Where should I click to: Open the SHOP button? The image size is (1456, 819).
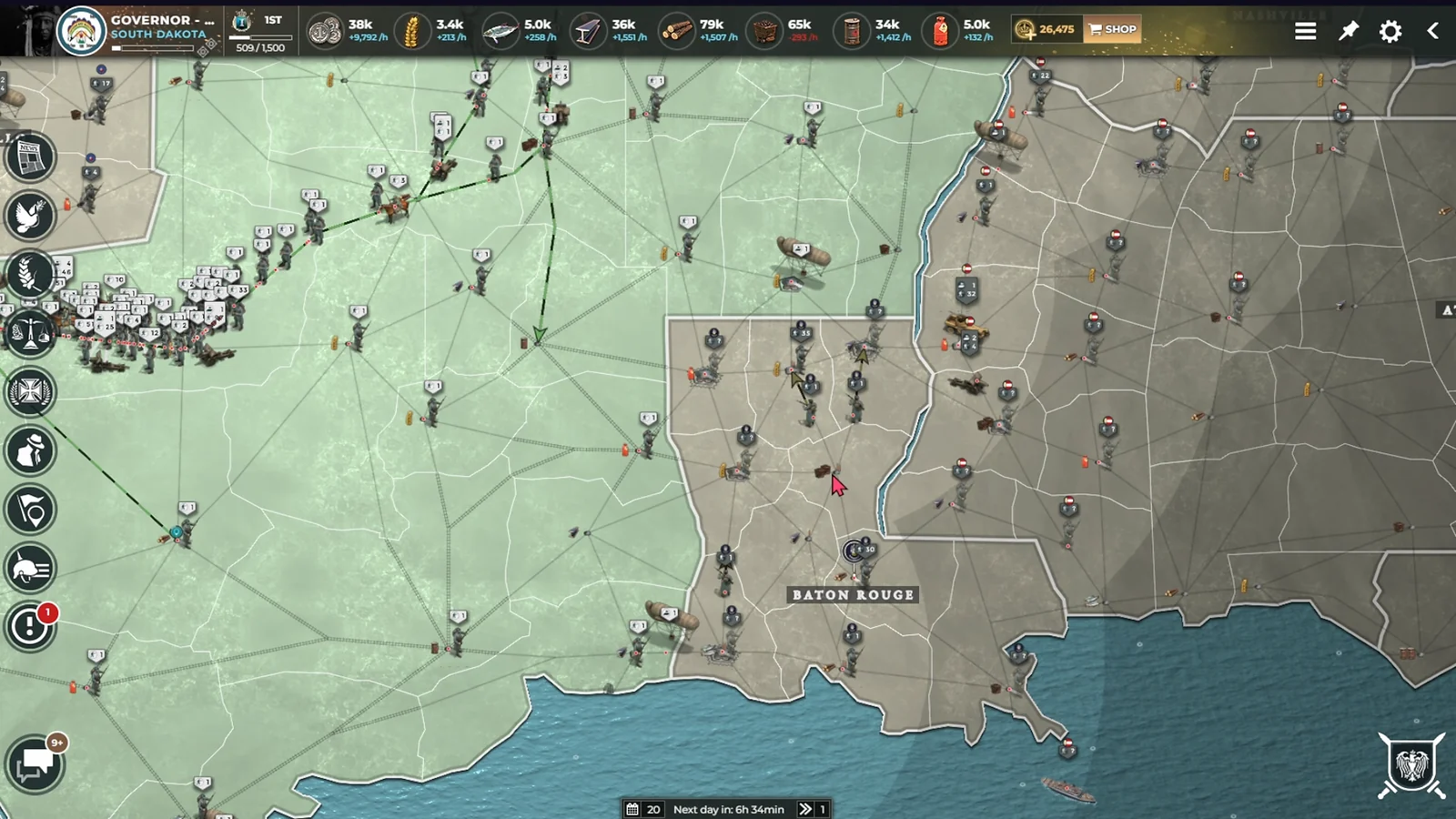click(1112, 29)
